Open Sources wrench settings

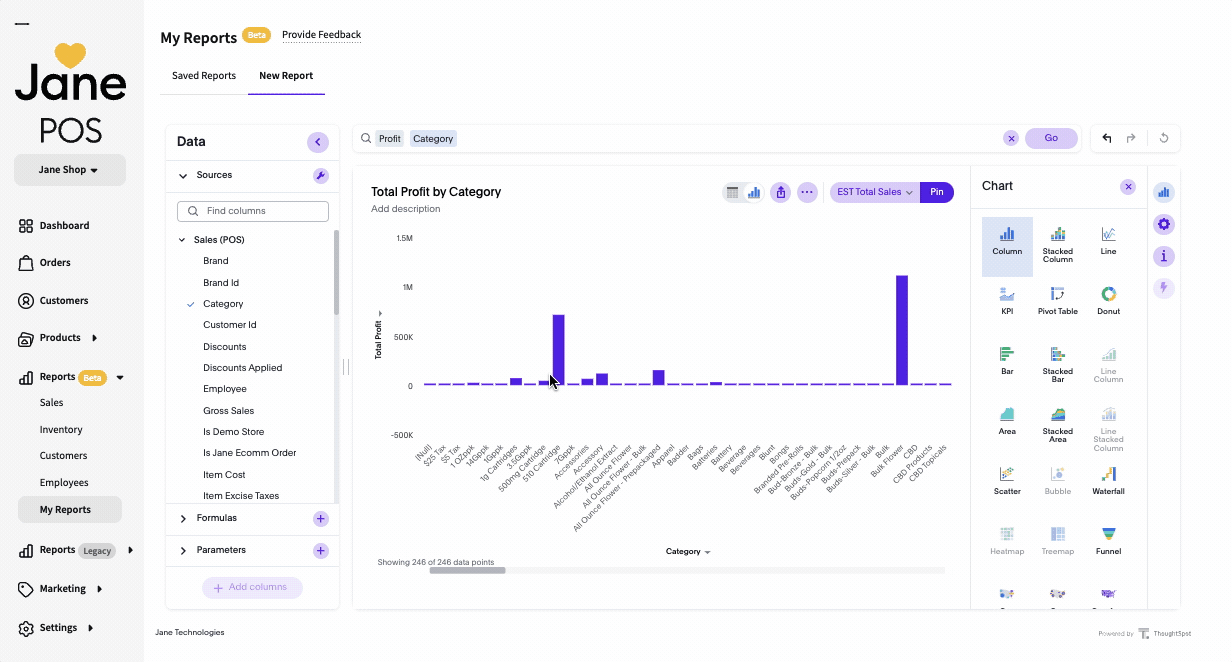tap(320, 175)
